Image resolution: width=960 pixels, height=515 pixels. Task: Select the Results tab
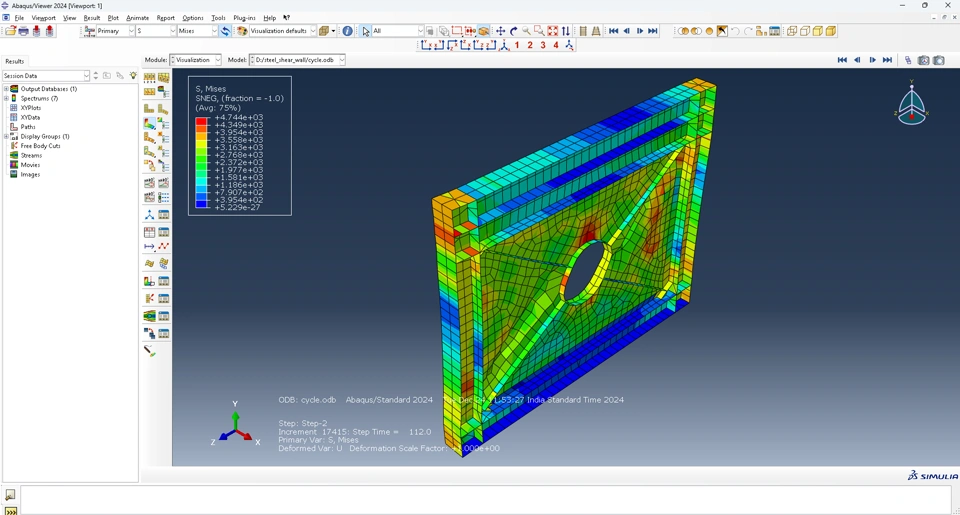pos(15,61)
